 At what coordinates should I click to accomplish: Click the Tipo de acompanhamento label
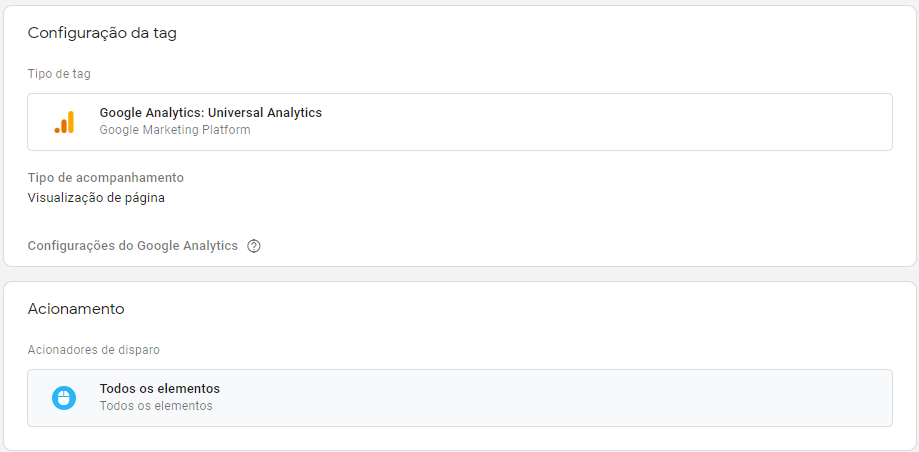coord(106,178)
